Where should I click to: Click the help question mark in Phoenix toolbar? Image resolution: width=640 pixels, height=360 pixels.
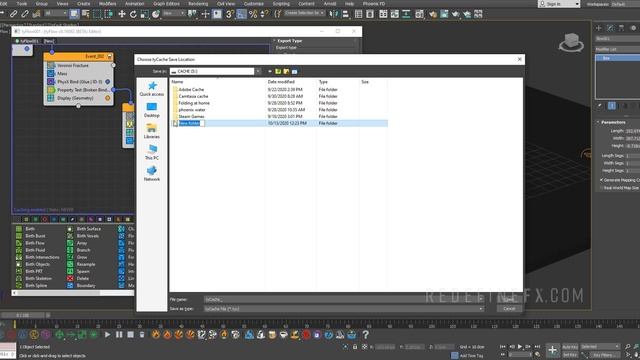point(366,335)
